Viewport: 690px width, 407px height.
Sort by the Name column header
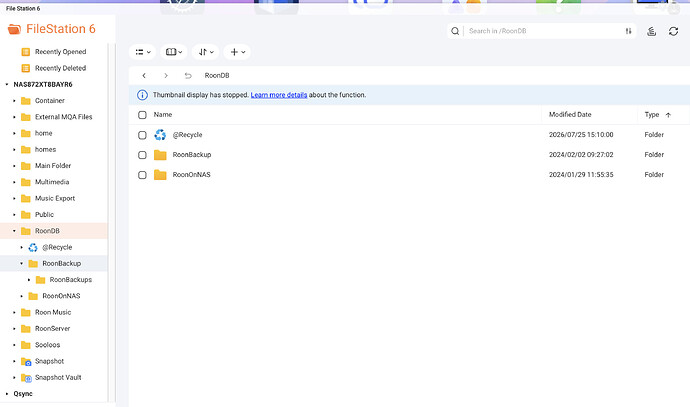point(163,114)
